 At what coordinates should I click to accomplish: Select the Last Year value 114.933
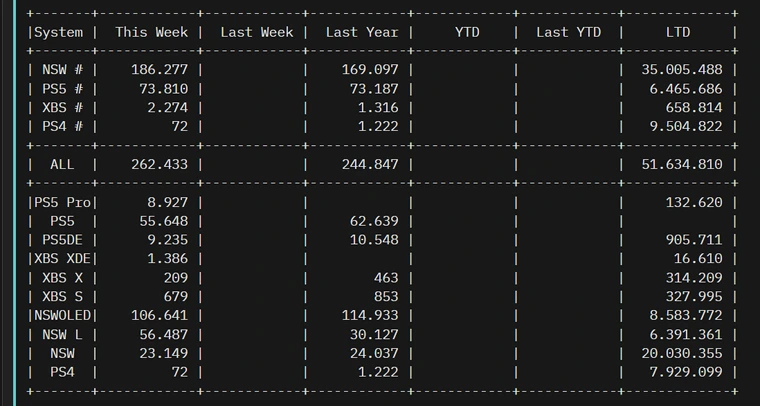tap(370, 315)
